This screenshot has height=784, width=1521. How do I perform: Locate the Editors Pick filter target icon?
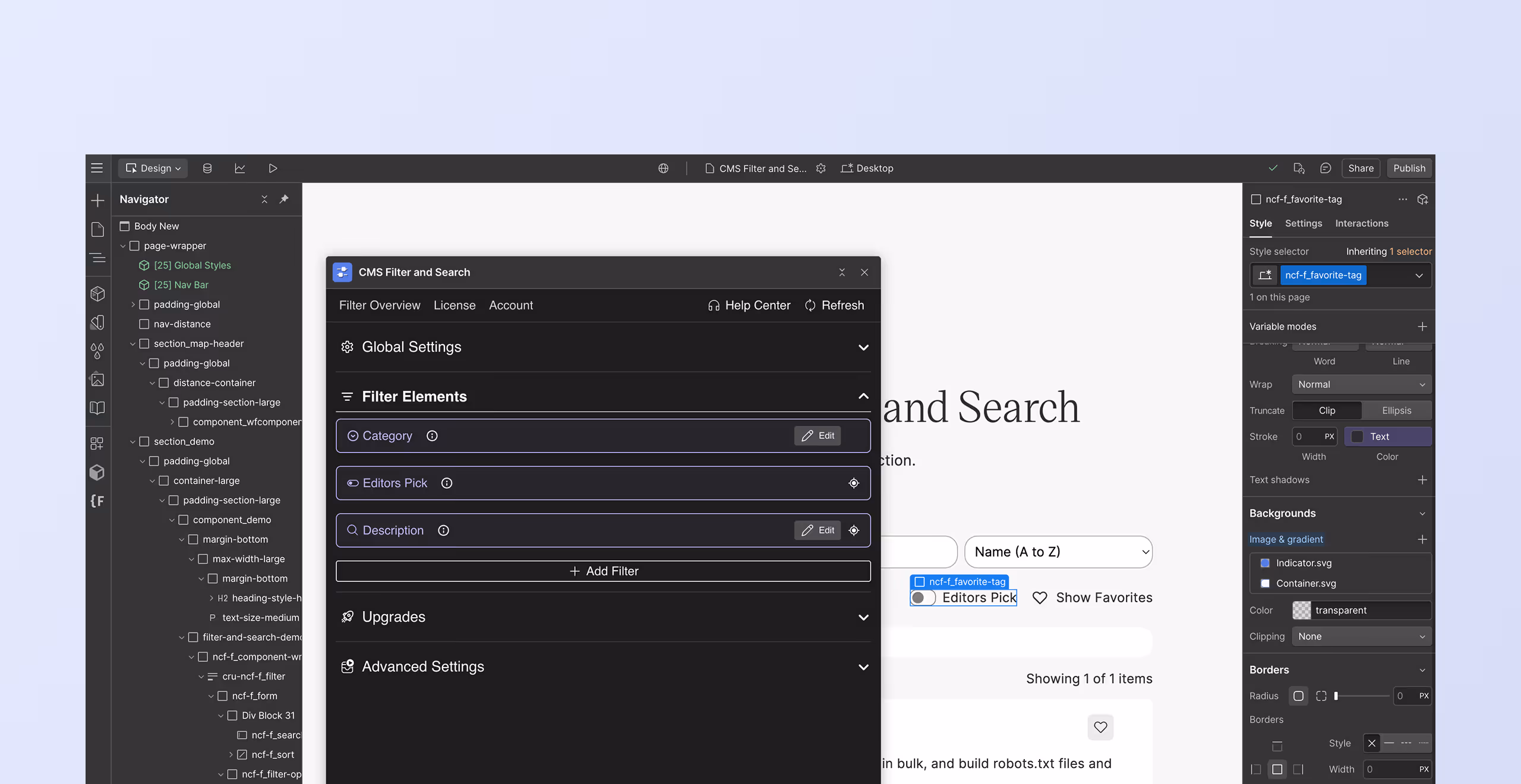(854, 483)
